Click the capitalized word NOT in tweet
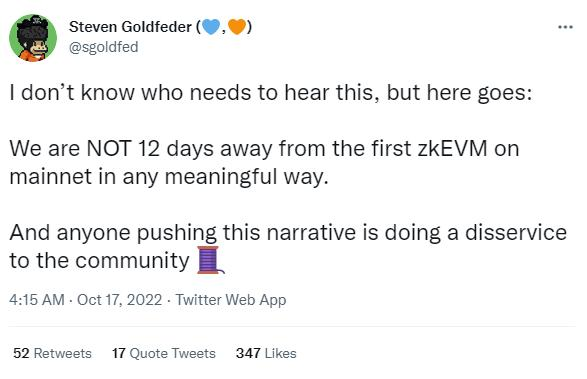 click(x=109, y=148)
